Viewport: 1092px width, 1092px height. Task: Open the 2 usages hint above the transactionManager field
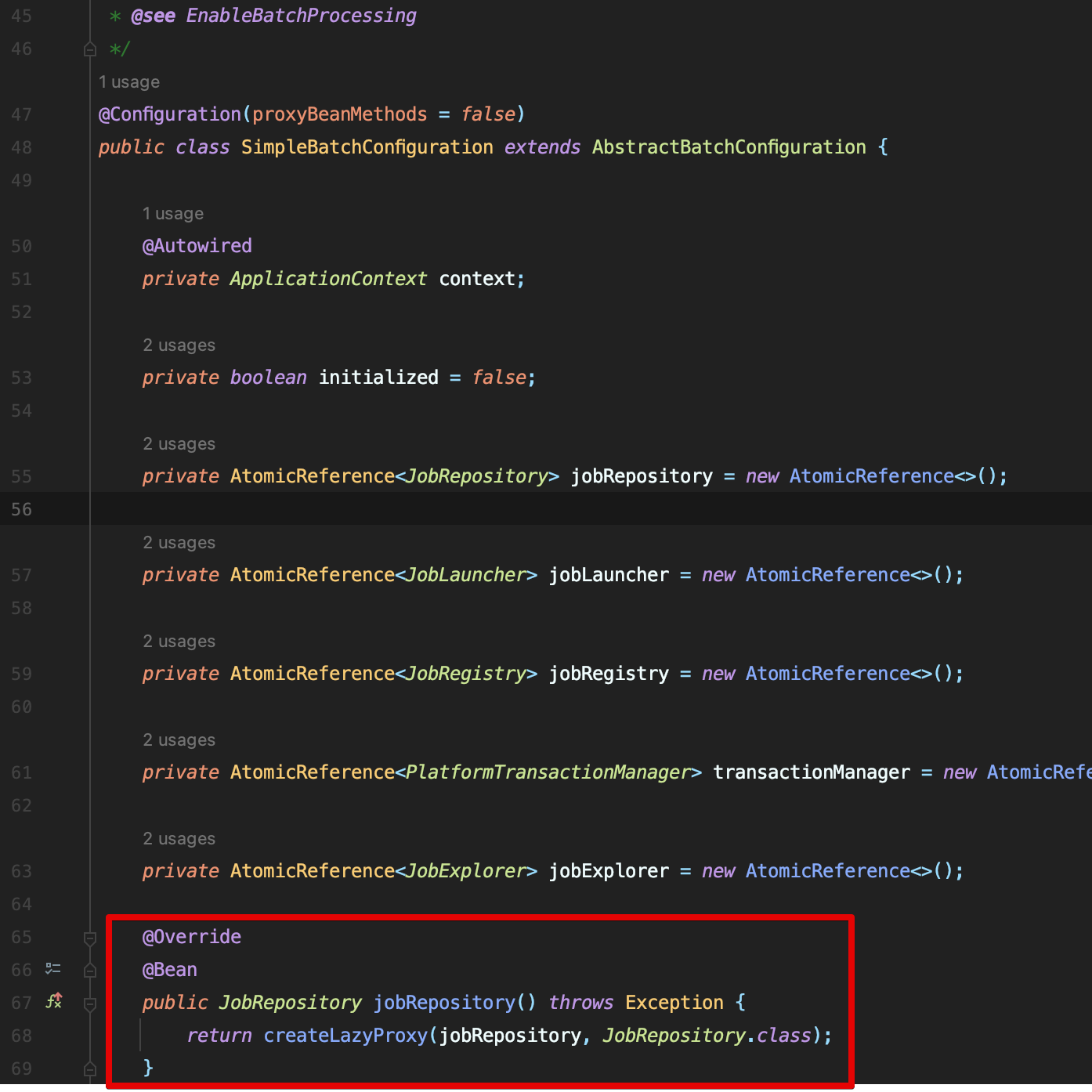pyautogui.click(x=179, y=740)
